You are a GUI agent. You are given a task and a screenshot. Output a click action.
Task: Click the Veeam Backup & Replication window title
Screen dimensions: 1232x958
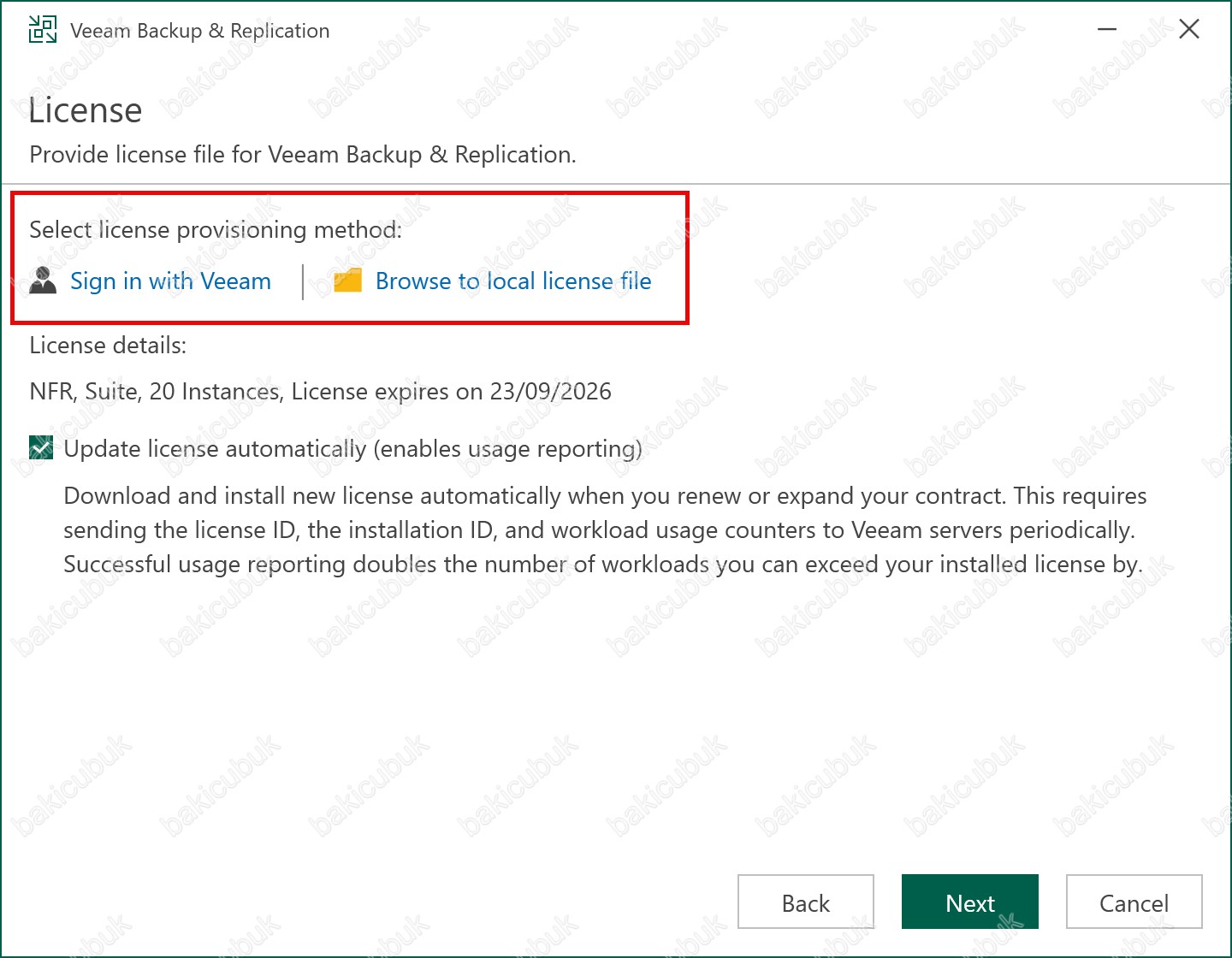point(199,31)
